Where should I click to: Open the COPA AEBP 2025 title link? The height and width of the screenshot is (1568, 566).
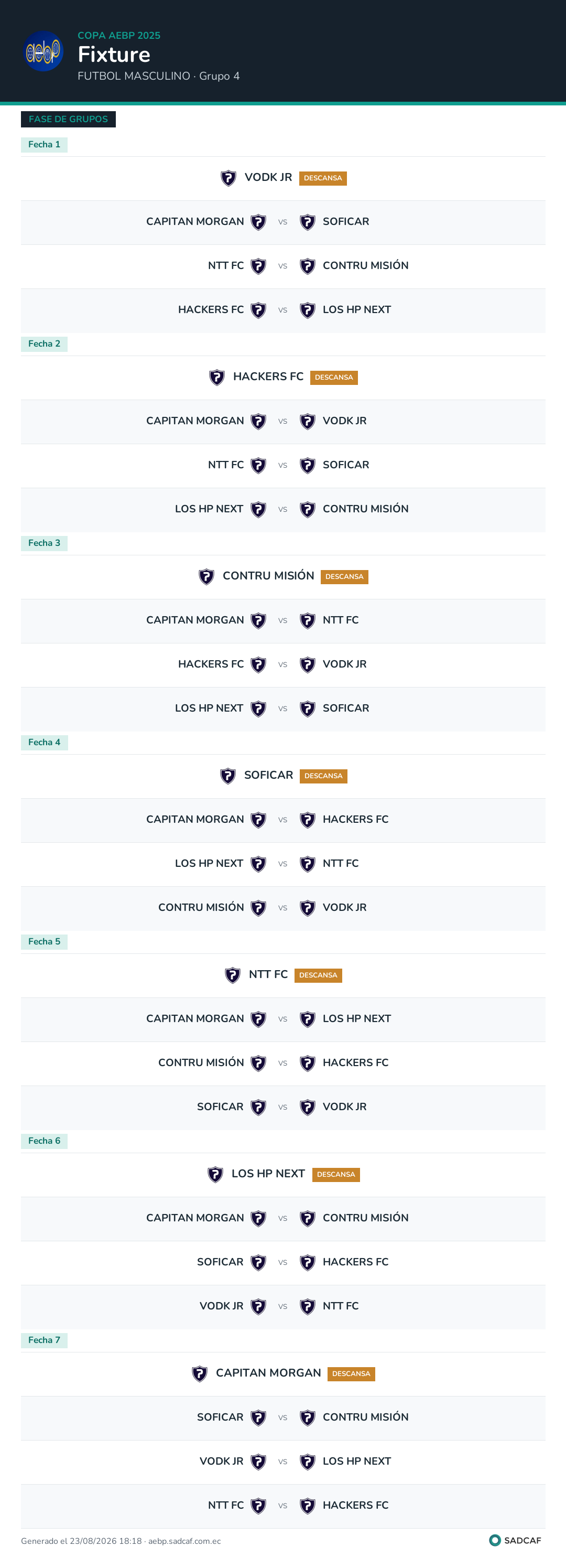tap(118, 35)
